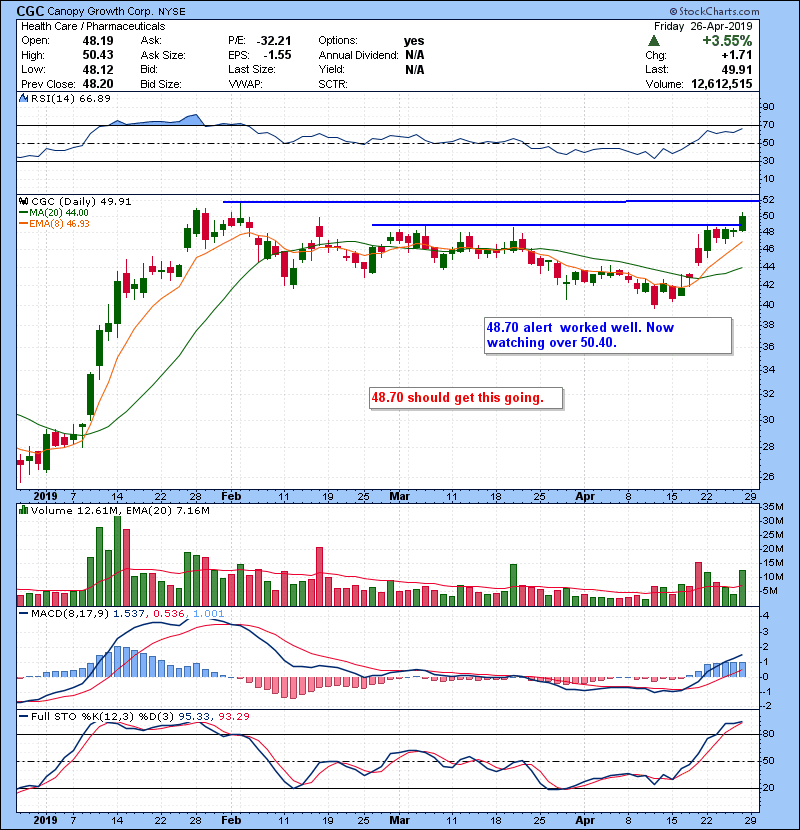The image size is (800, 830).
Task: Open the StockCharts.com credit link
Action: click(x=714, y=11)
